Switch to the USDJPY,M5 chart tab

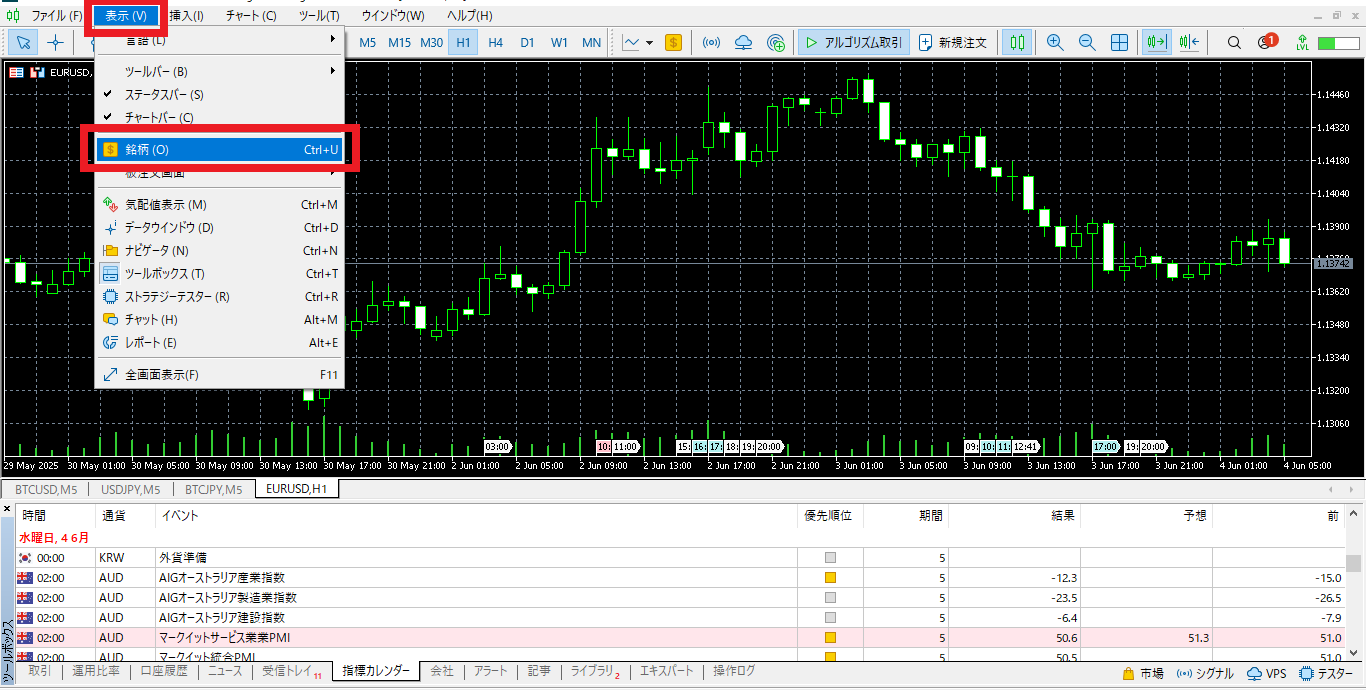click(x=130, y=489)
